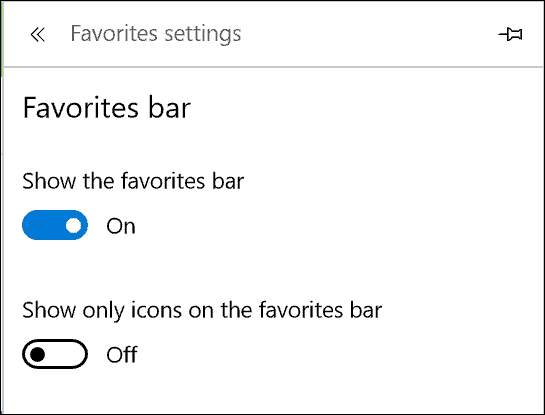Collapse the settings pane via « arrows
The width and height of the screenshot is (545, 415).
pos(38,34)
